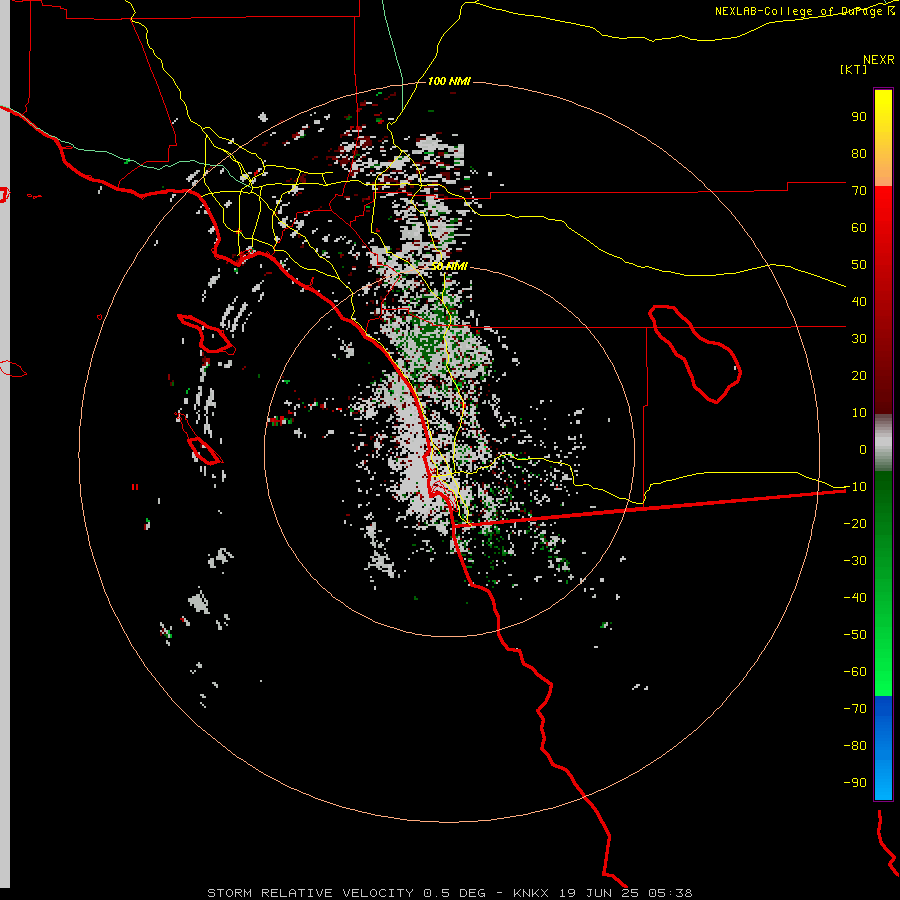This screenshot has height=900, width=900.
Task: Click the -90 knot value on color scale
Action: tap(855, 782)
